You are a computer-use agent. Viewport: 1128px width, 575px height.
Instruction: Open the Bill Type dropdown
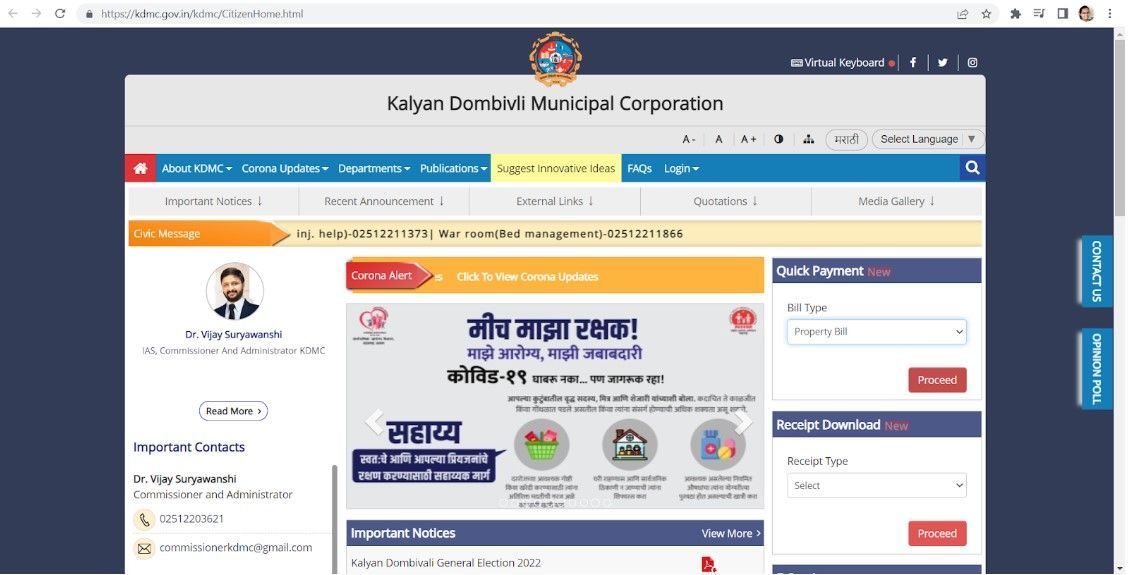(876, 332)
